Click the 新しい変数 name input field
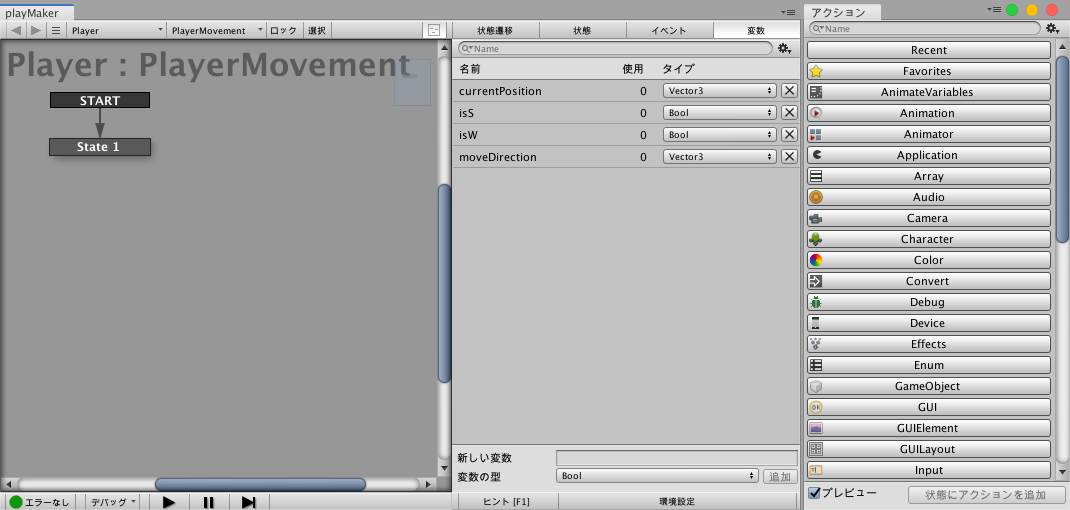Screen dimensions: 1070x510 [x=677, y=457]
